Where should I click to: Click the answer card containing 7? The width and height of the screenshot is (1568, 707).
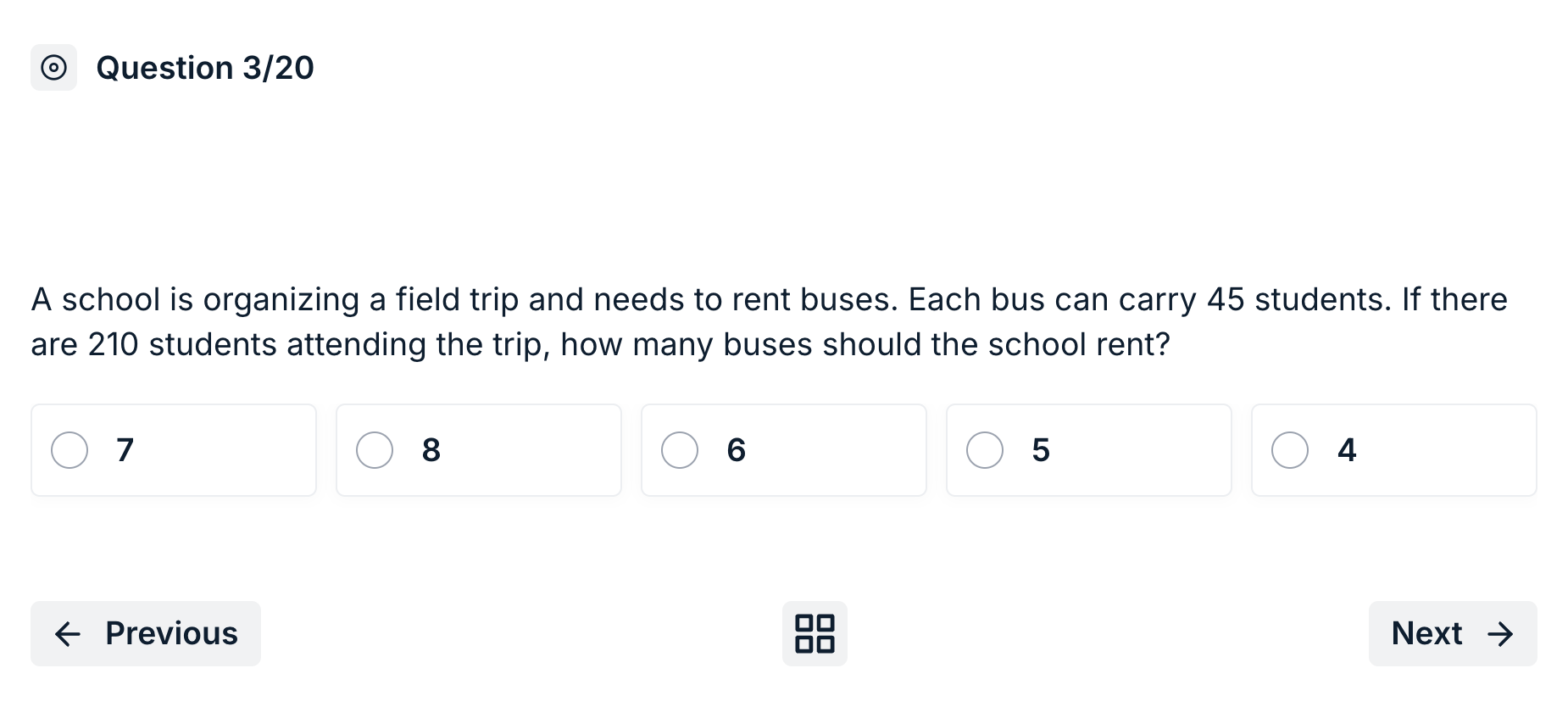point(174,450)
